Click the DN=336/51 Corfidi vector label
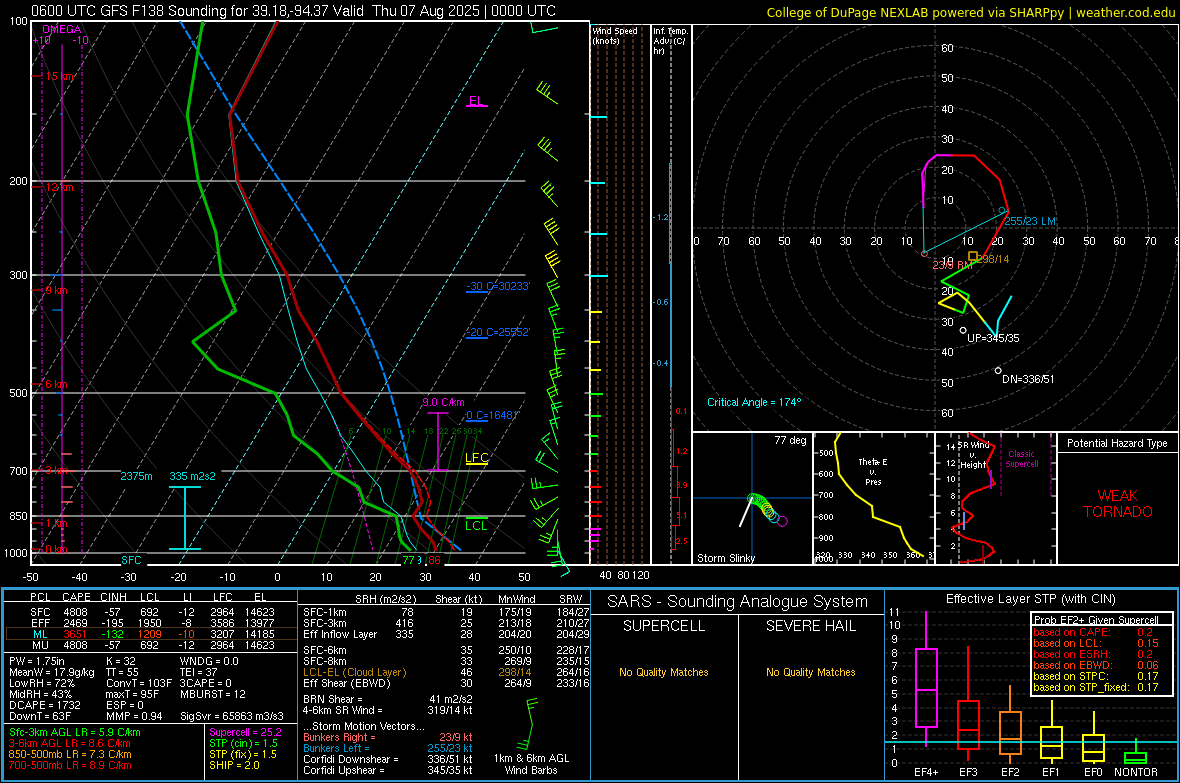This screenshot has height=783, width=1180. click(1028, 379)
